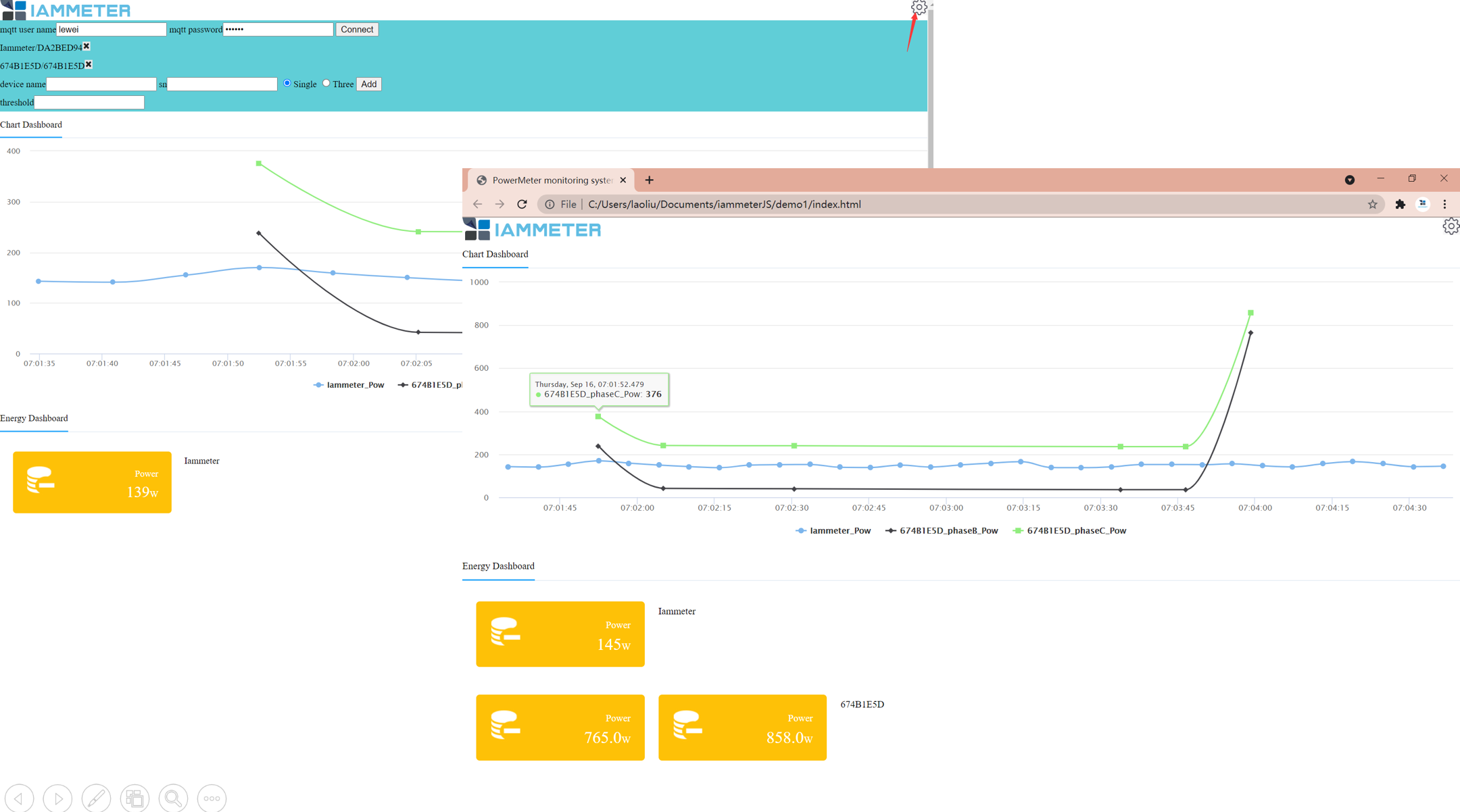1460x812 pixels.
Task: Focus the threshold input field
Action: (x=89, y=102)
